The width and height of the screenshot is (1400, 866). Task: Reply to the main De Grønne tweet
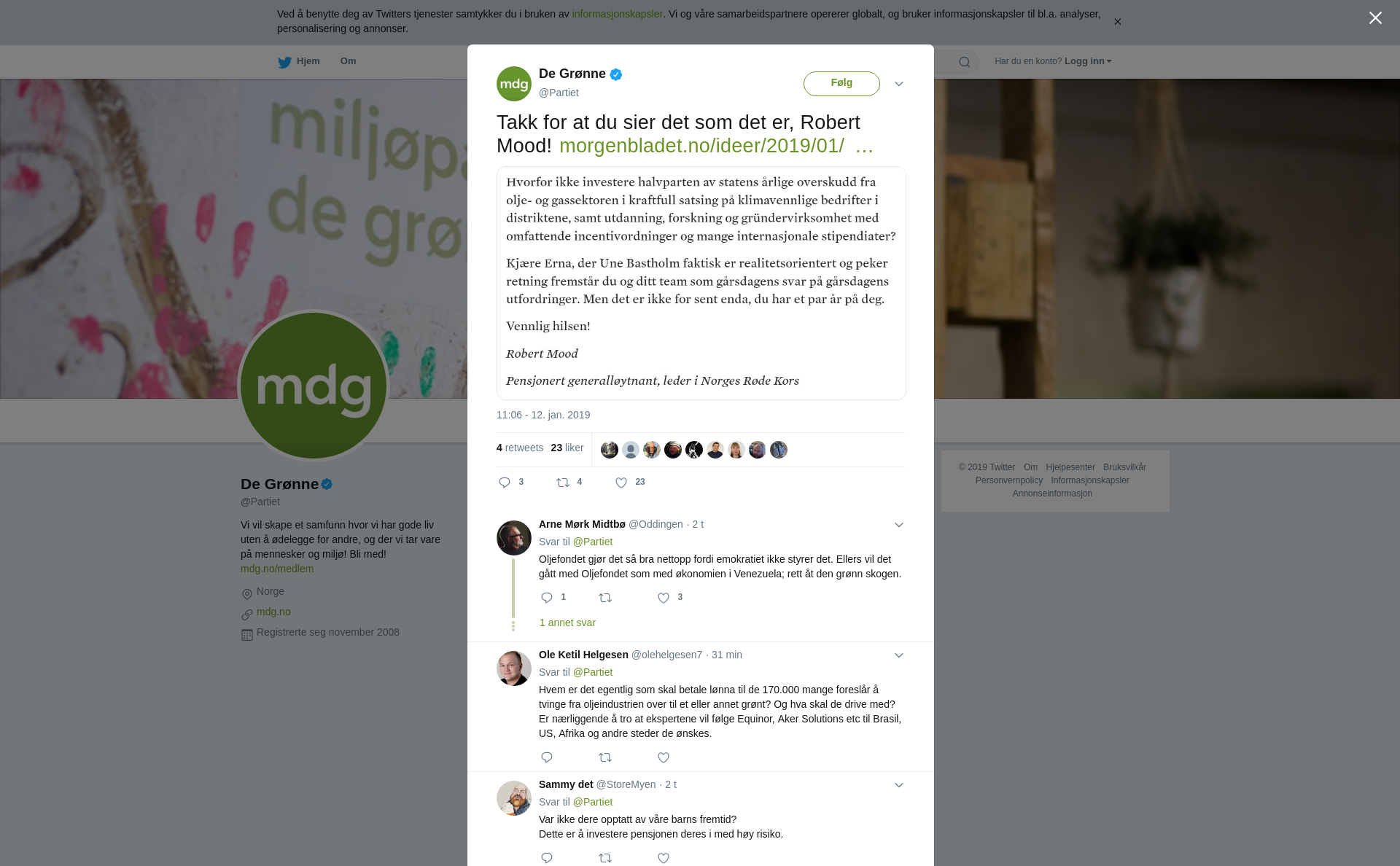[510, 483]
